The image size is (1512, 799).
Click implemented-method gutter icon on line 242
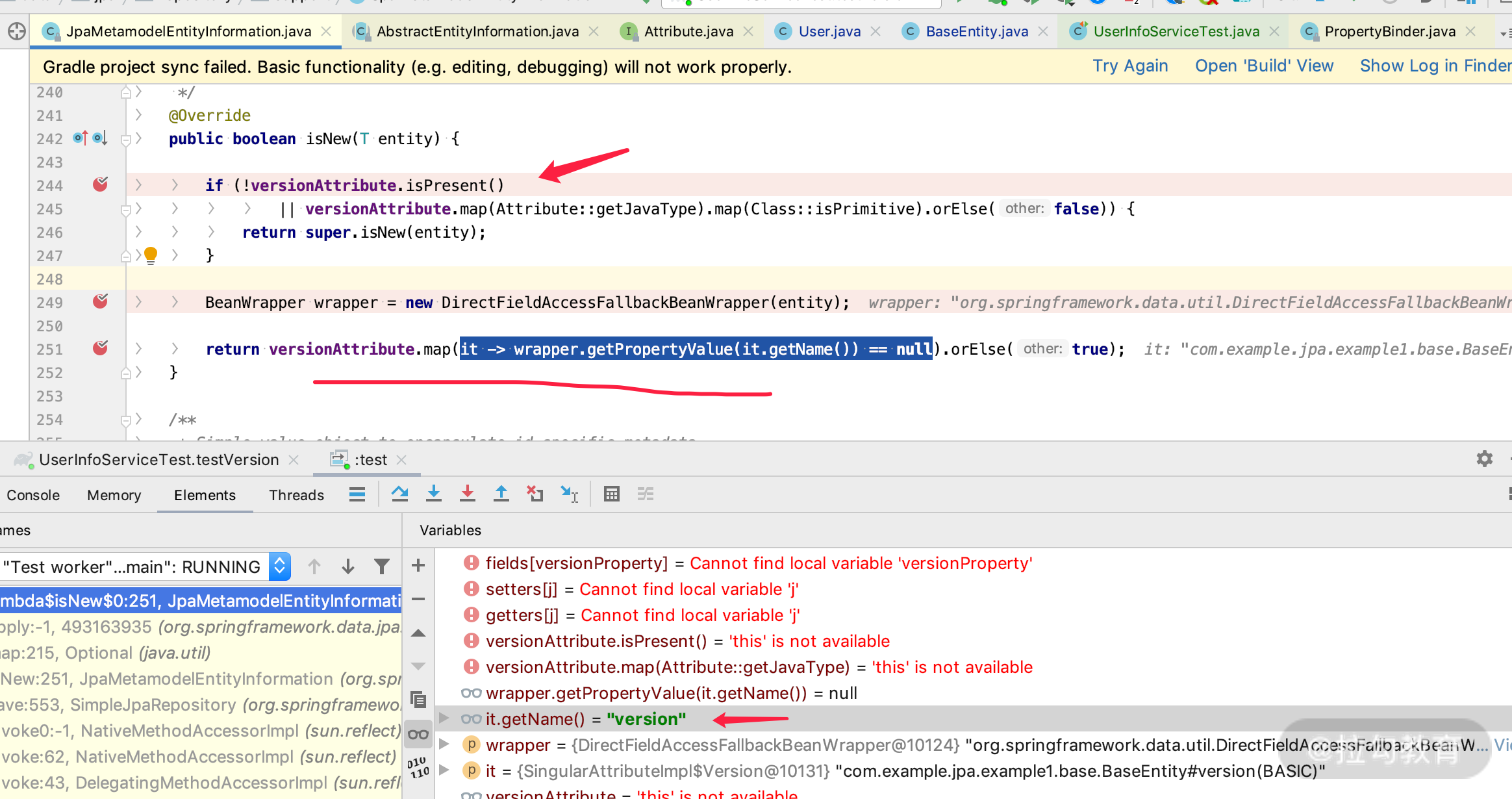coord(100,138)
